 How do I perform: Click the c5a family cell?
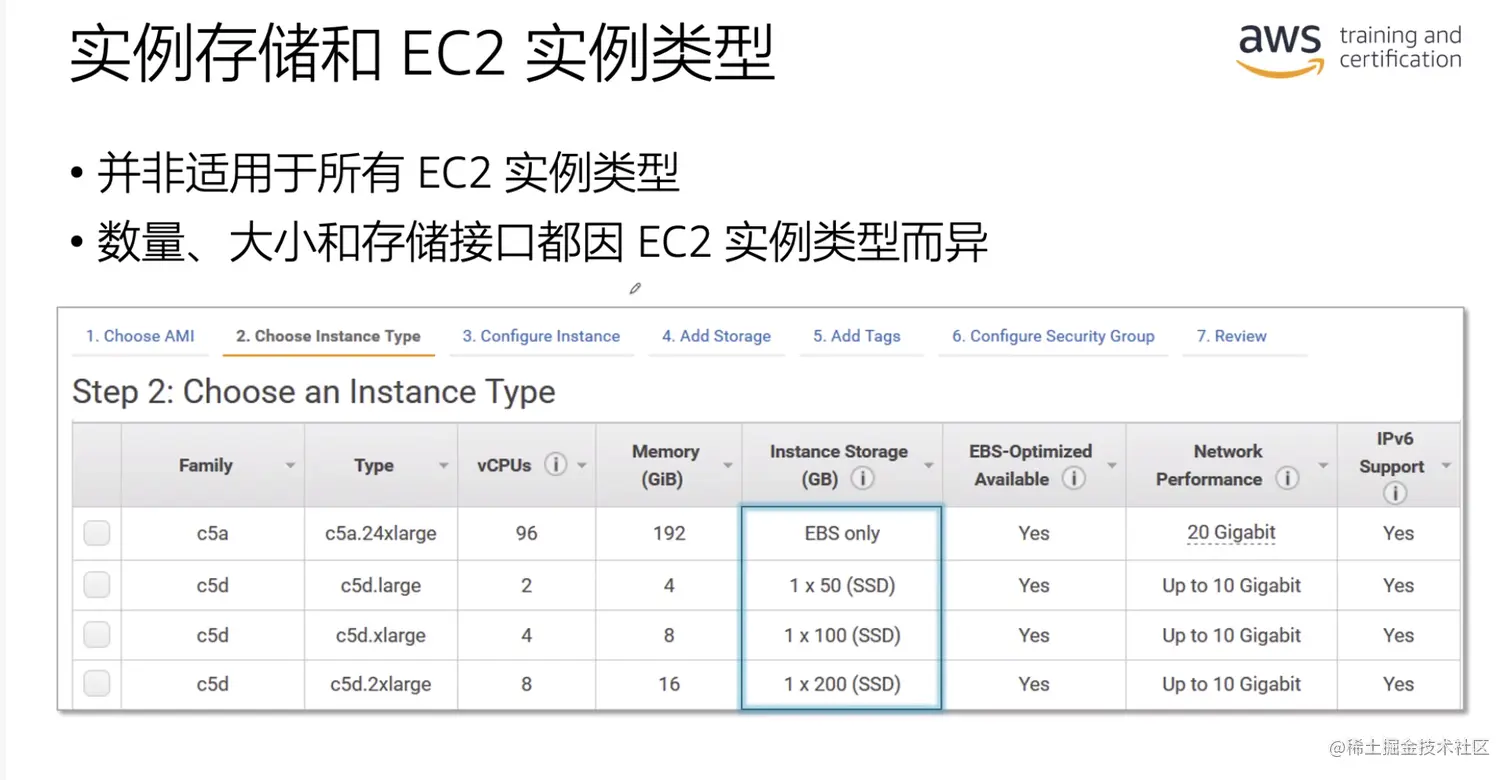(x=213, y=533)
